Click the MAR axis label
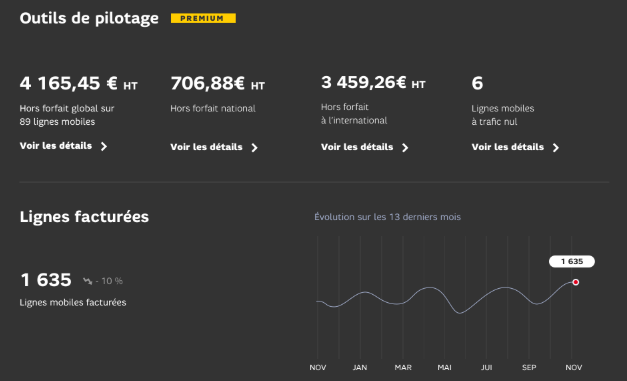 [x=403, y=367]
